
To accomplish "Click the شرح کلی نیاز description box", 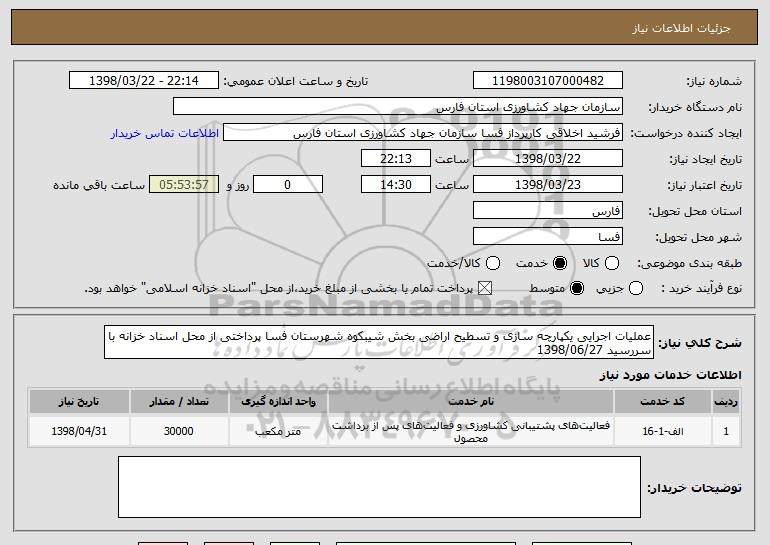I will 379,342.
